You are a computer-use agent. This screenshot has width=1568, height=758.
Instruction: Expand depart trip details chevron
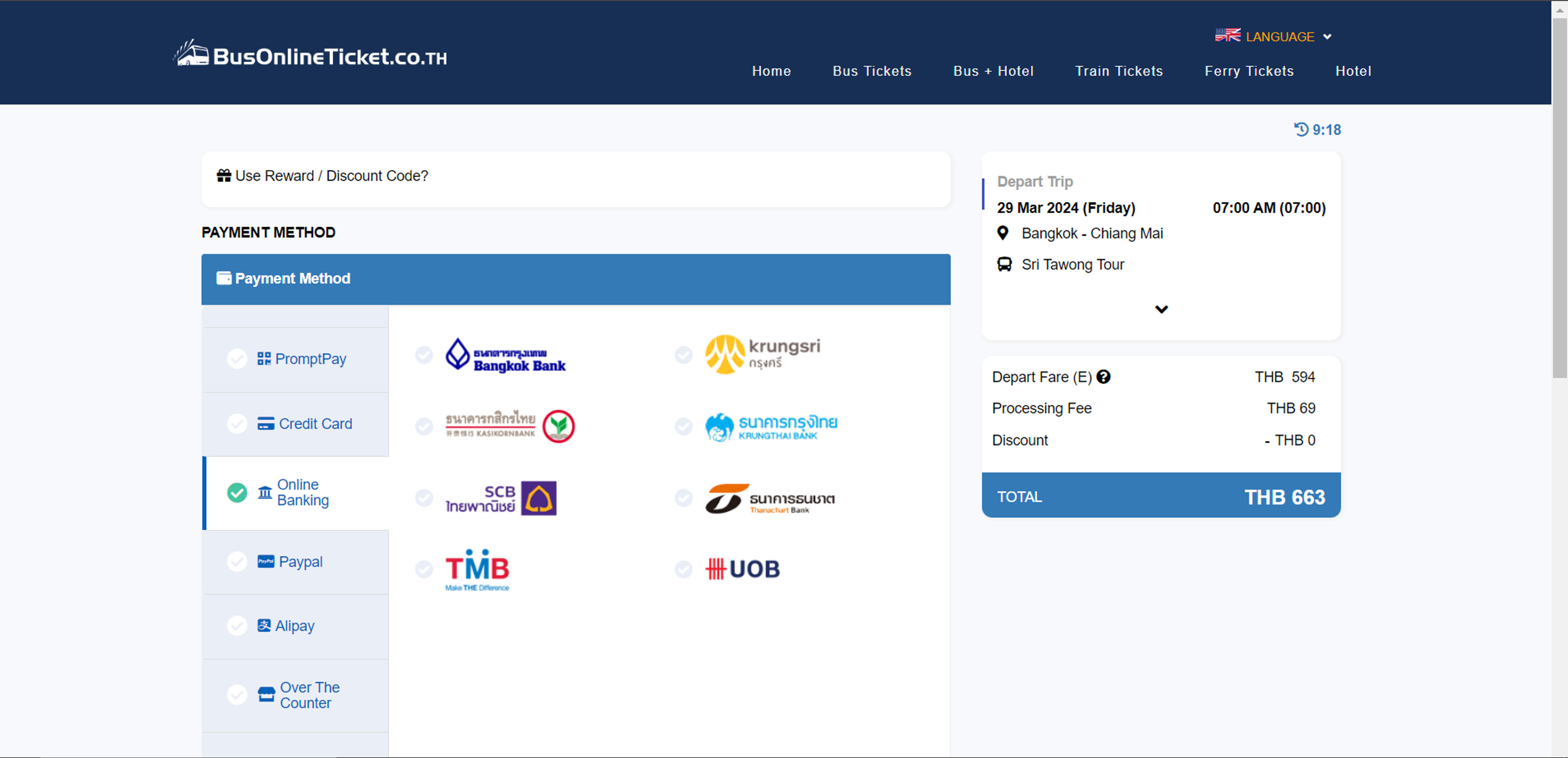(1161, 309)
